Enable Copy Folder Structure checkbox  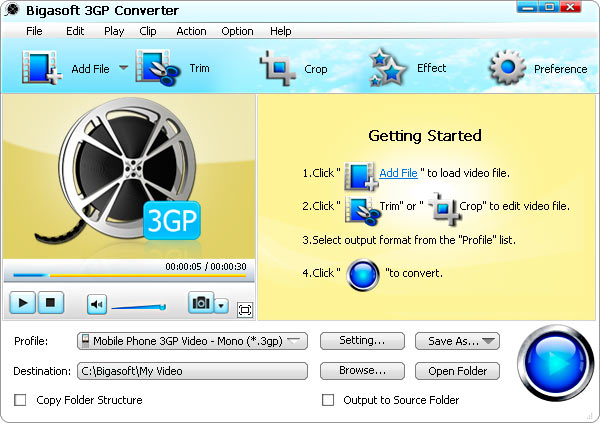click(20, 400)
